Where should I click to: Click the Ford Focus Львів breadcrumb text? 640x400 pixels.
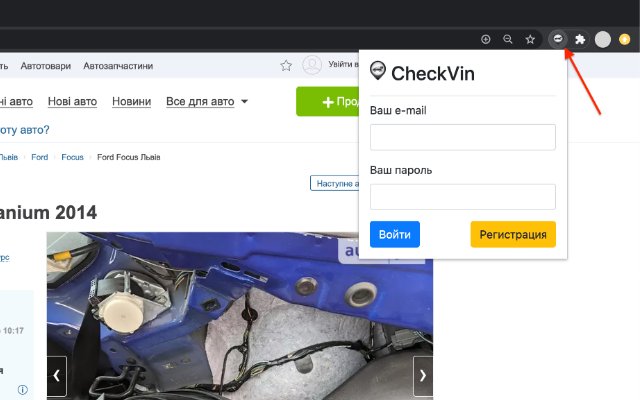point(129,157)
